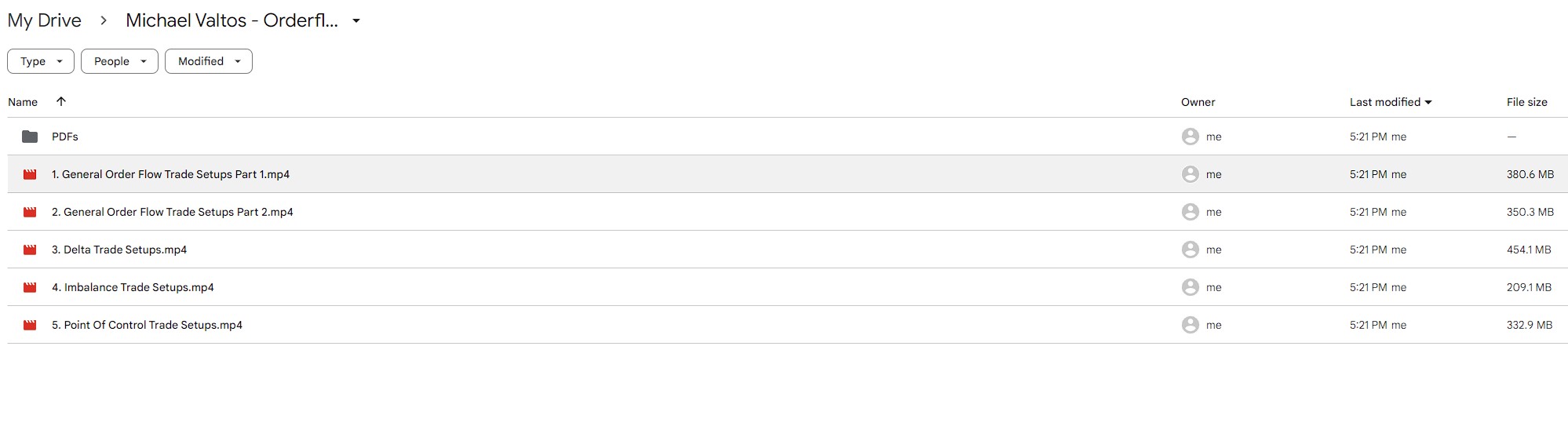Select 4. Imbalance Trade Setups.mp4 file
Viewport: 1568px width, 430px height.
[x=133, y=287]
